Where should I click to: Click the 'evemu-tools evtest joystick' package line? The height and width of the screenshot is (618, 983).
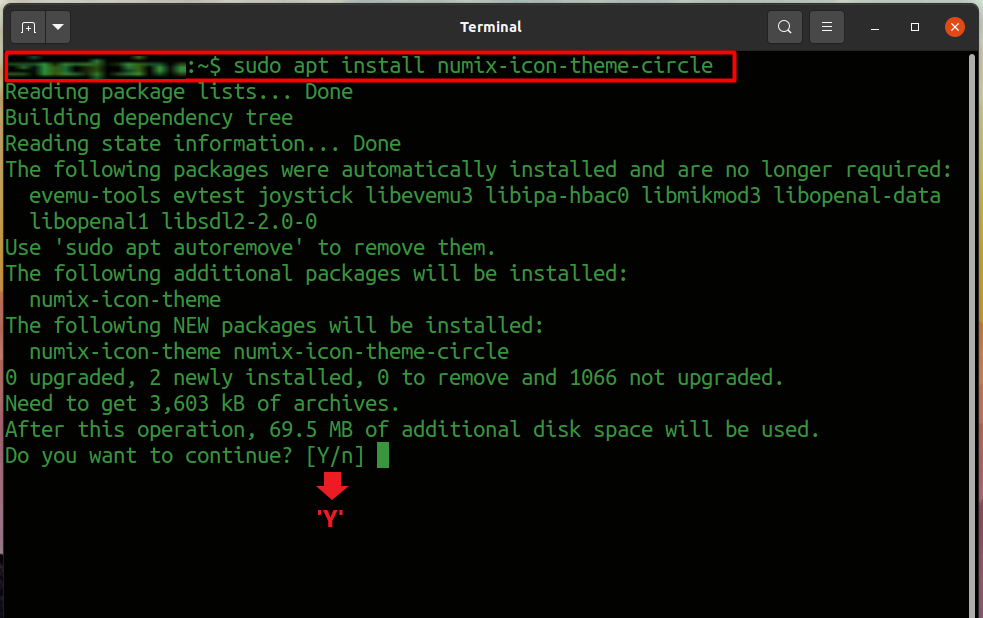click(x=485, y=196)
